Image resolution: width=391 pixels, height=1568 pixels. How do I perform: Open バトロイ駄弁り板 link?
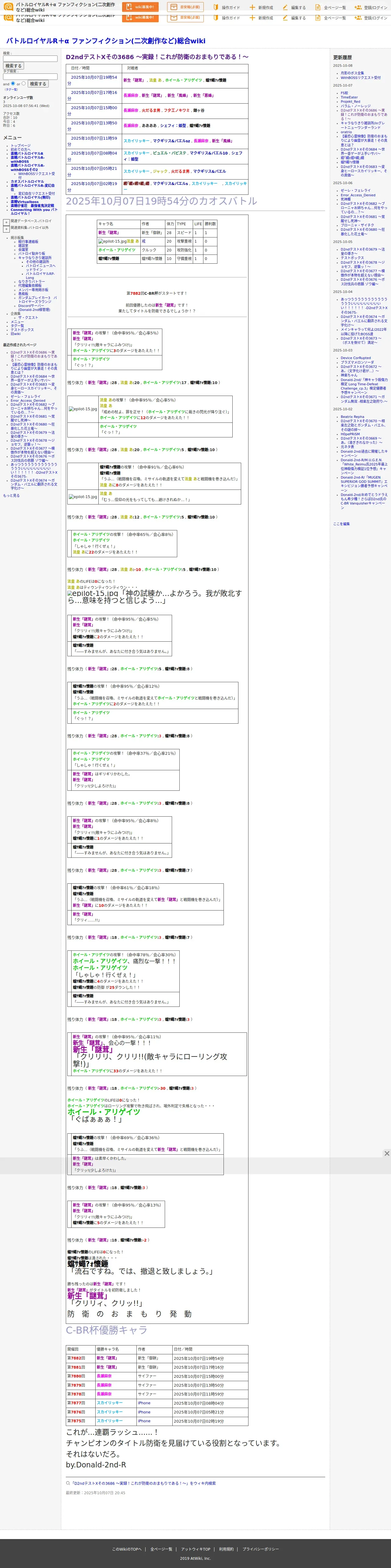click(32, 253)
